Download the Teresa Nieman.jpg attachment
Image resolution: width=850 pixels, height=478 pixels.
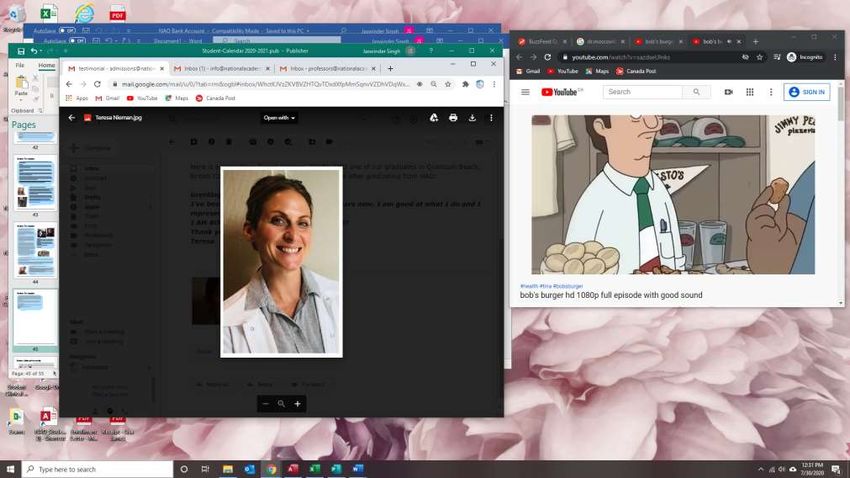(472, 118)
